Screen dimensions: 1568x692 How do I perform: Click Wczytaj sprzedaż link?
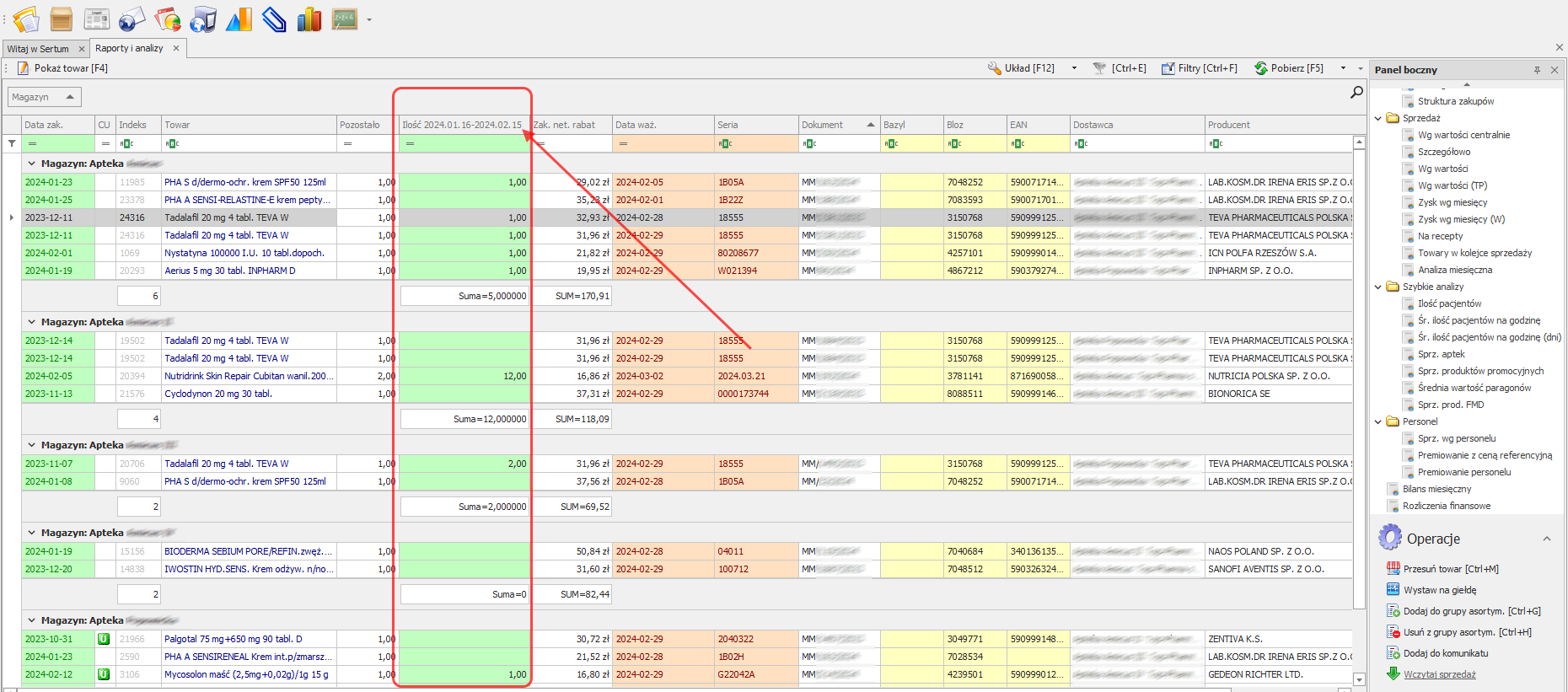(1439, 674)
